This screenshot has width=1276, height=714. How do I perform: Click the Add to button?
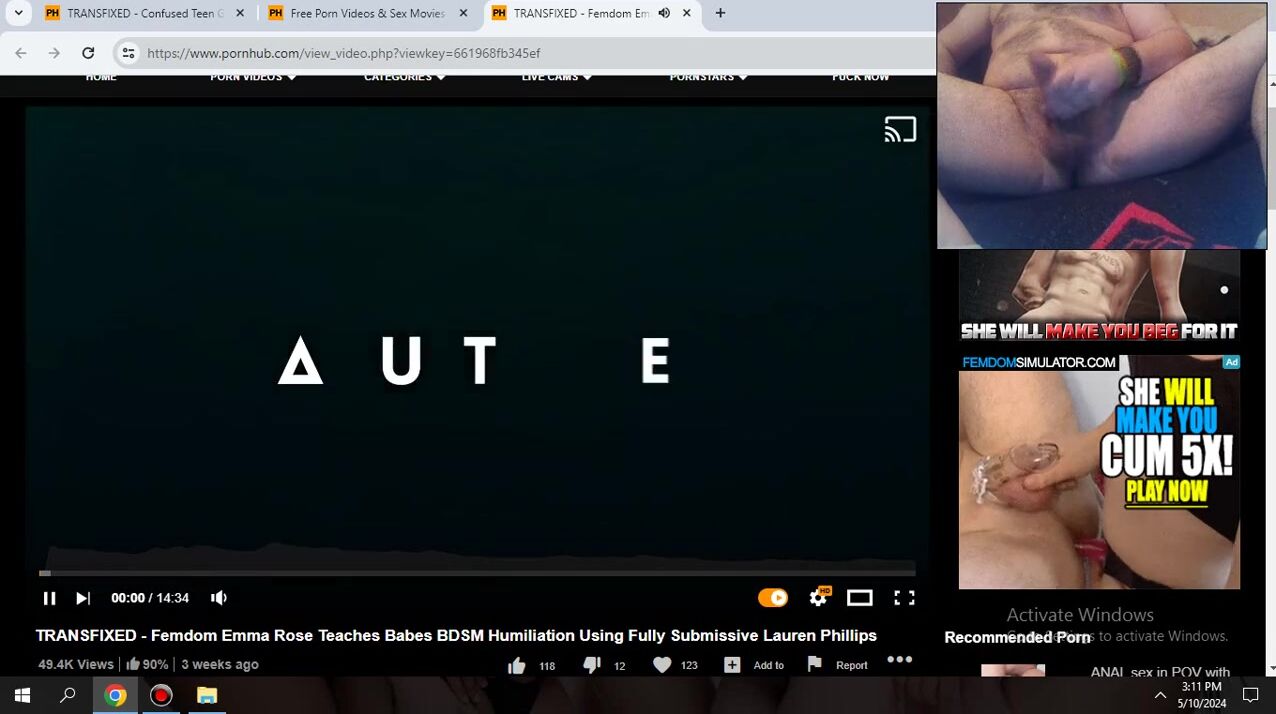(x=754, y=665)
